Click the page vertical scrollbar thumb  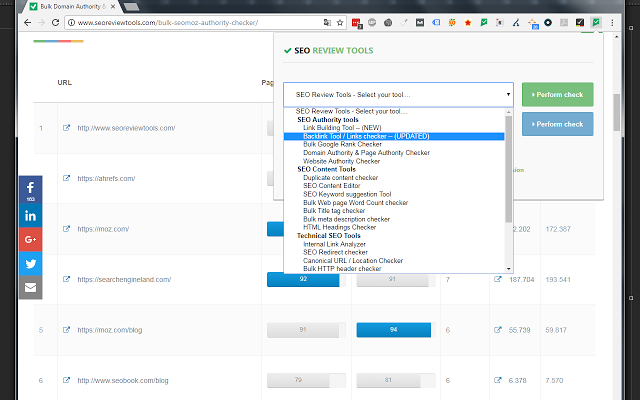pos(616,112)
